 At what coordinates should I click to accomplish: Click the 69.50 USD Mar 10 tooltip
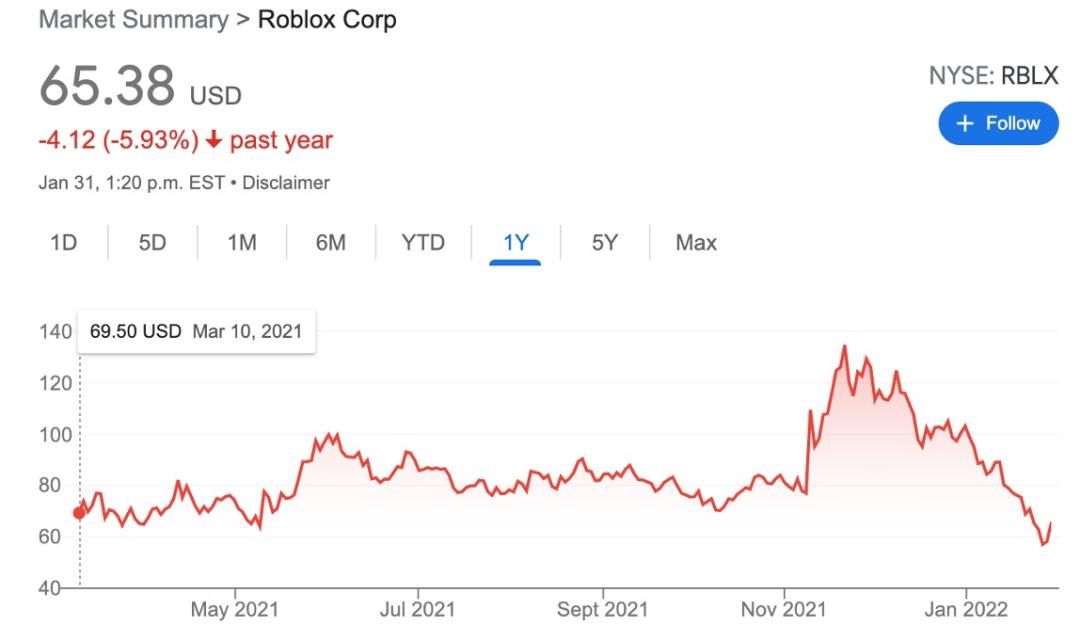click(196, 331)
